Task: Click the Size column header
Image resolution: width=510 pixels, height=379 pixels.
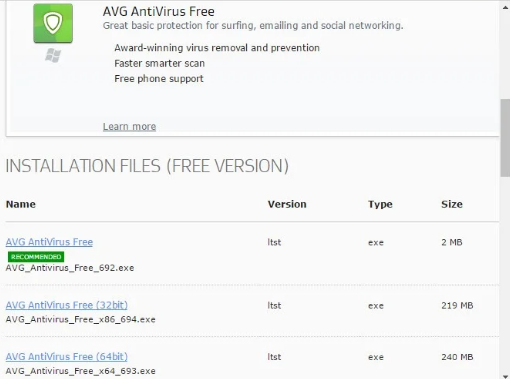Action: pyautogui.click(x=452, y=204)
